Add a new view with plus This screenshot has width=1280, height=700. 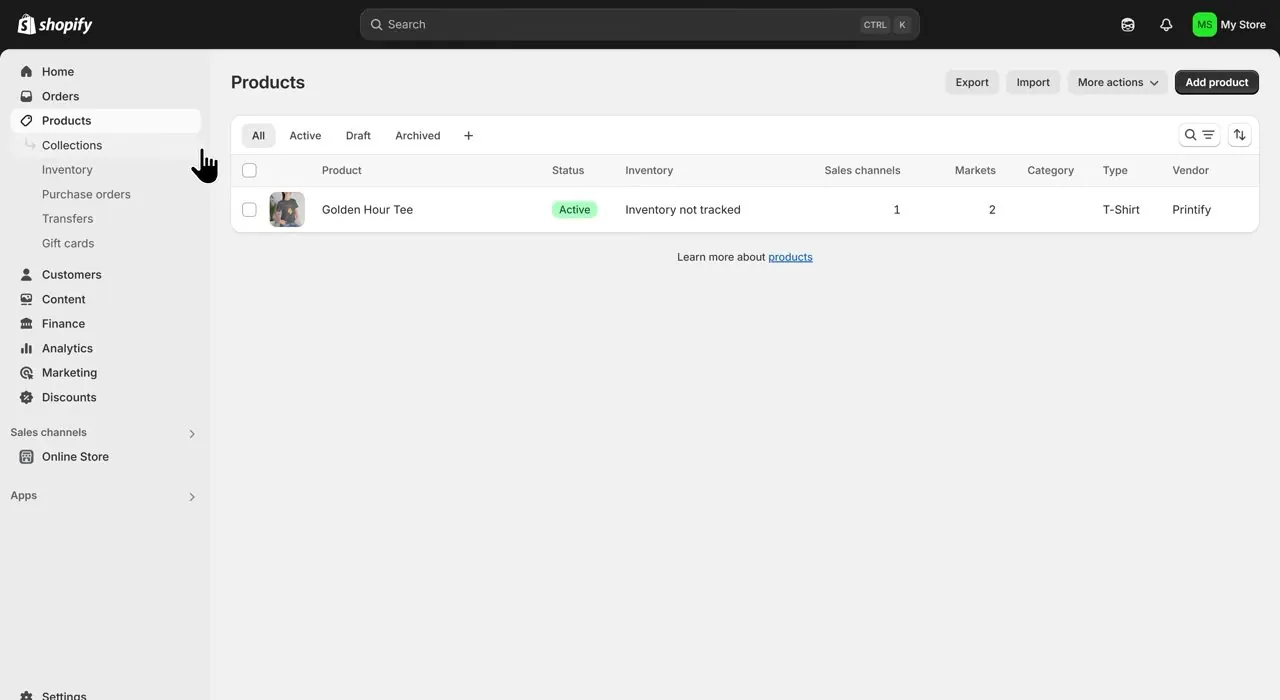468,136
